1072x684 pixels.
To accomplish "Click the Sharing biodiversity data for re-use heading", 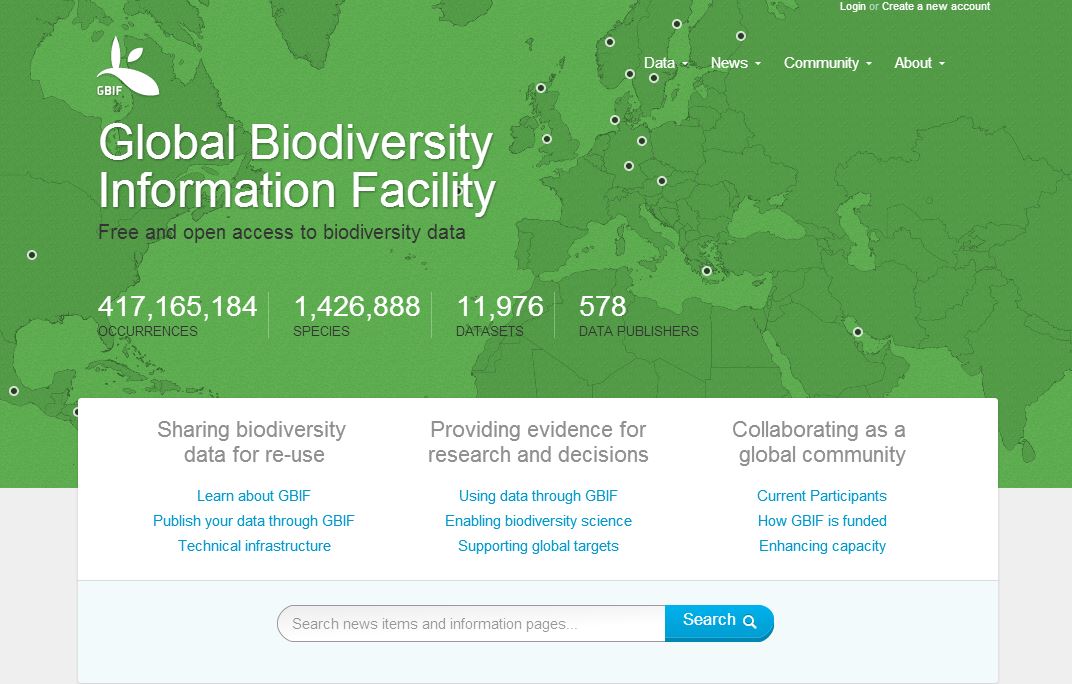I will 252,442.
